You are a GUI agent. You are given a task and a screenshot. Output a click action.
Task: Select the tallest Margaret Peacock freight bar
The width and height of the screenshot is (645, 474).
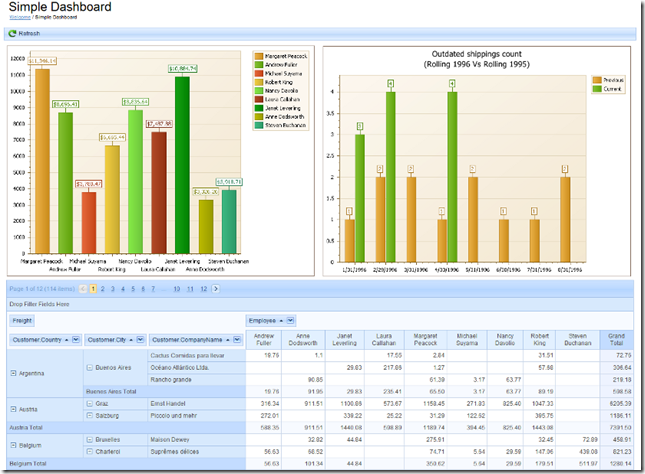(42, 161)
